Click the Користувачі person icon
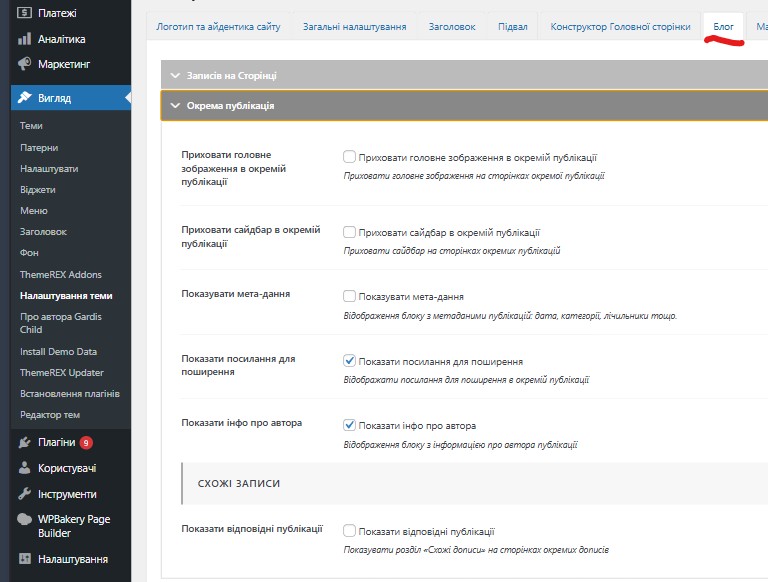The width and height of the screenshot is (768, 582). coord(24,468)
